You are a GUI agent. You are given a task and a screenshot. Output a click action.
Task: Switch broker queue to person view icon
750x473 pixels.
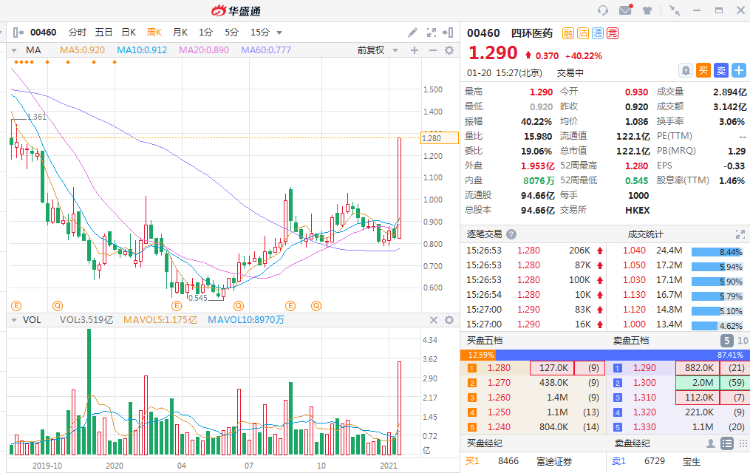[x=711, y=444]
